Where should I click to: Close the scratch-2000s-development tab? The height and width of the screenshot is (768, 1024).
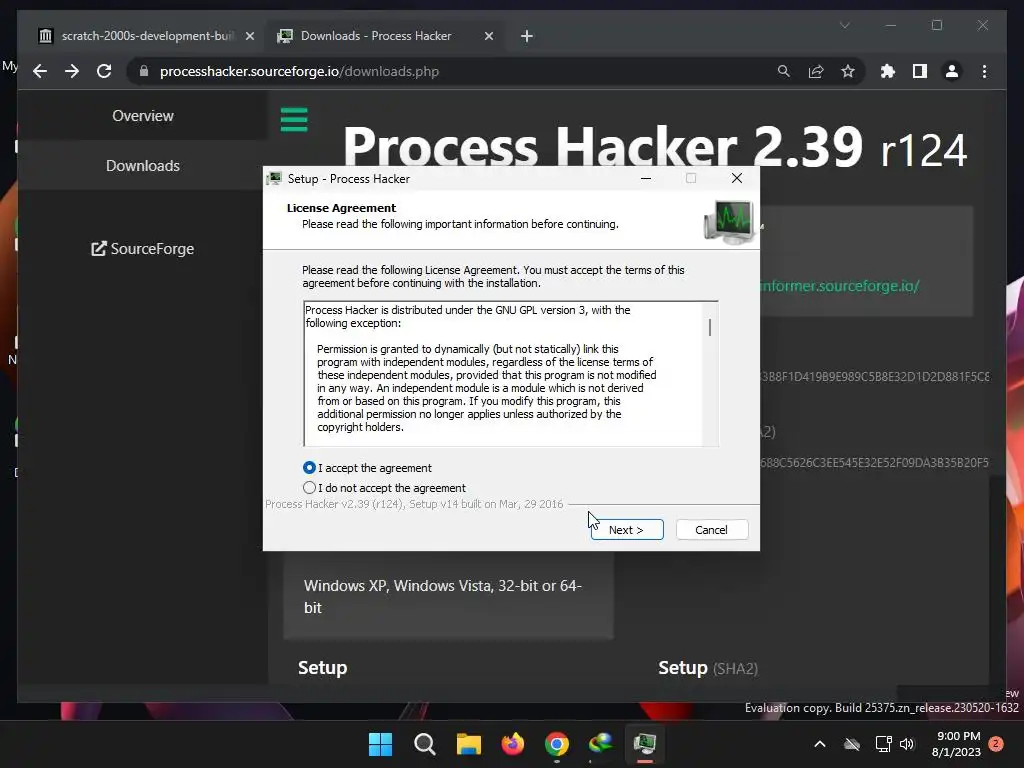point(249,36)
